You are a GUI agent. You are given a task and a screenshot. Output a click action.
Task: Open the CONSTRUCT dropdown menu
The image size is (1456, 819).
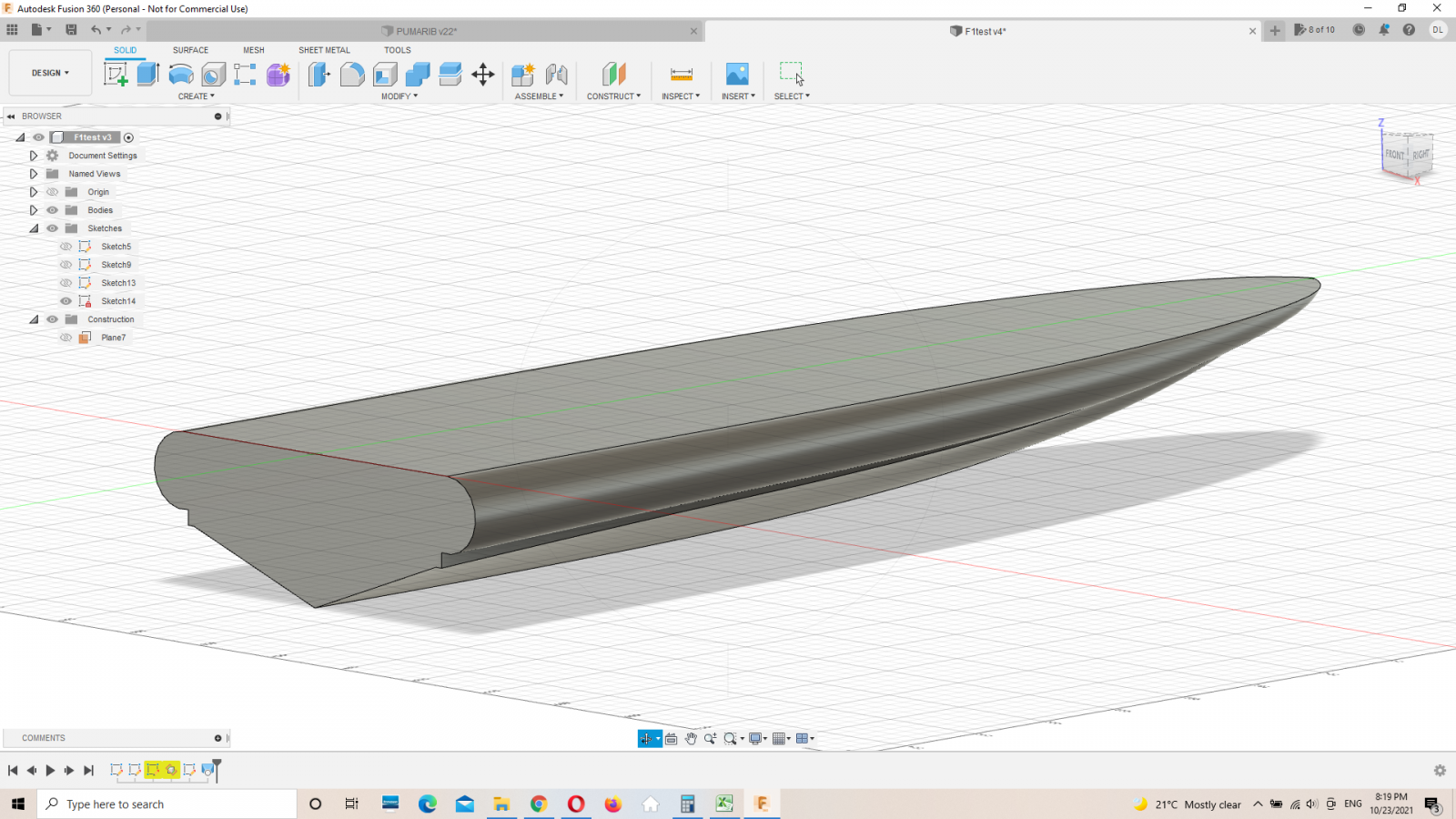coord(613,96)
